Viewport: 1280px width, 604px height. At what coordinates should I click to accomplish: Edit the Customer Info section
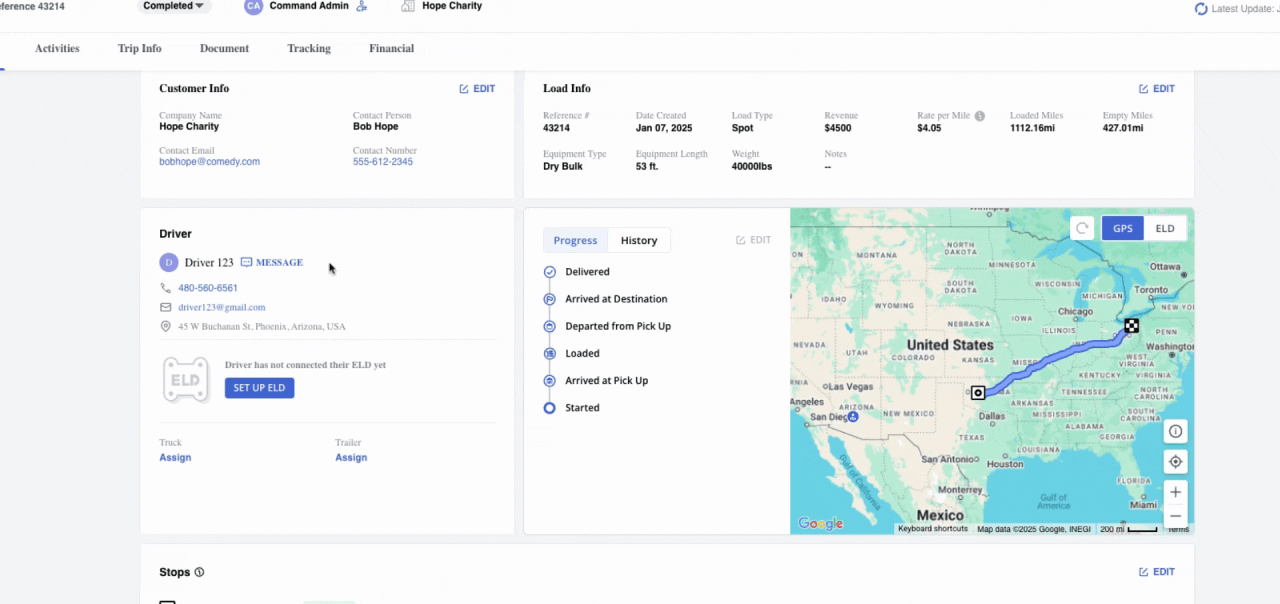click(x=477, y=89)
